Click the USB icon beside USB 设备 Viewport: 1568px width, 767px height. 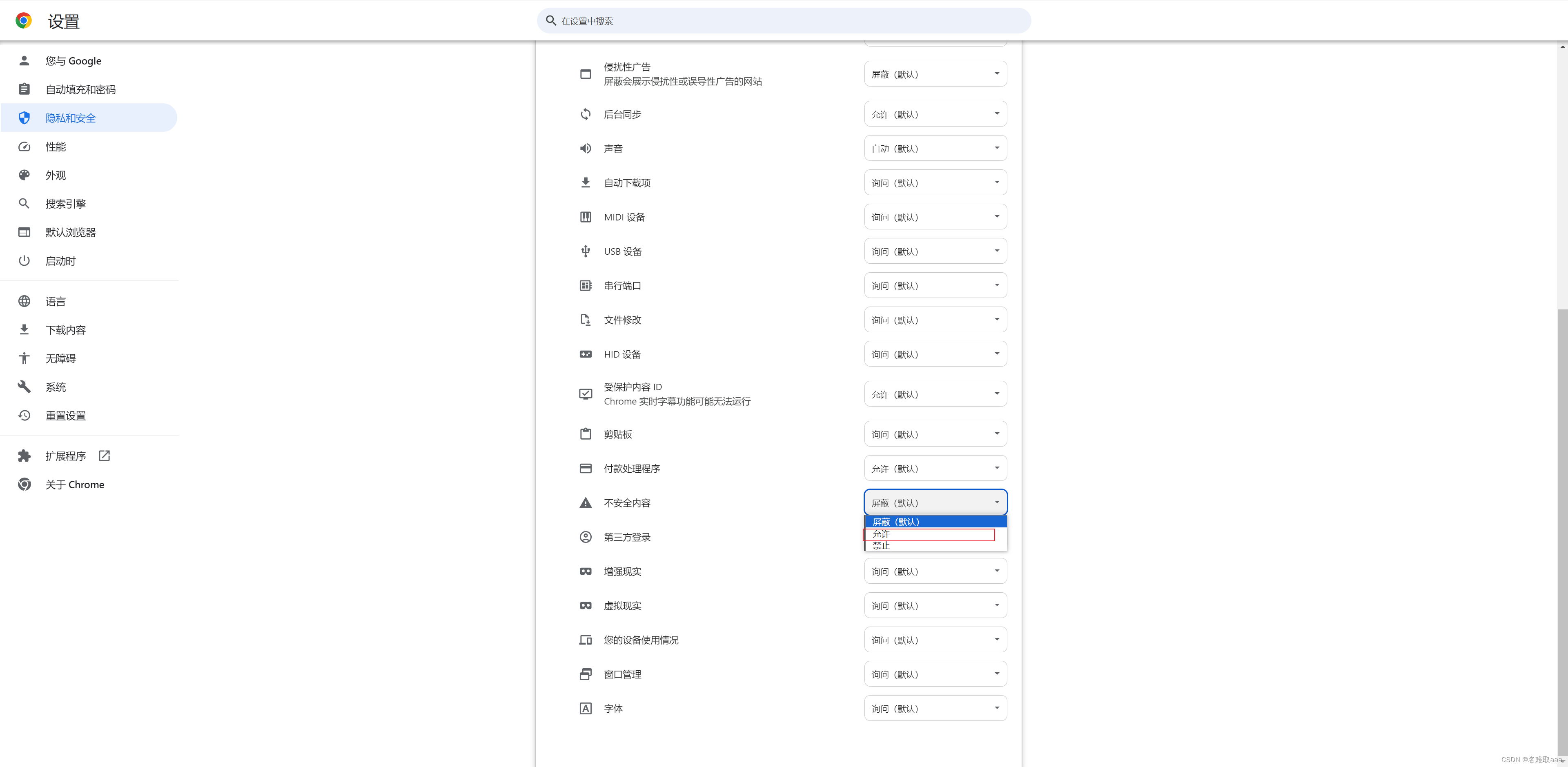pos(586,251)
